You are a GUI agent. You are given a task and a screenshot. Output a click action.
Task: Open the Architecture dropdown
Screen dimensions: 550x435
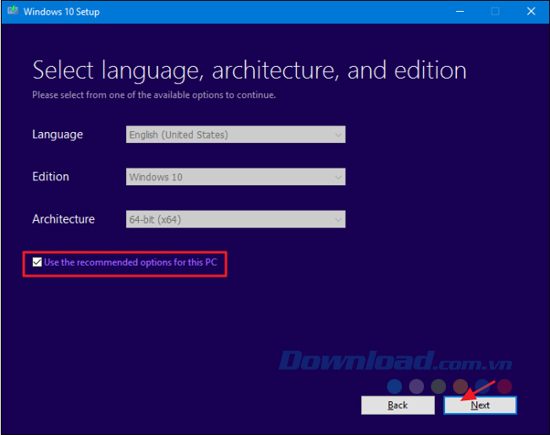coord(235,219)
